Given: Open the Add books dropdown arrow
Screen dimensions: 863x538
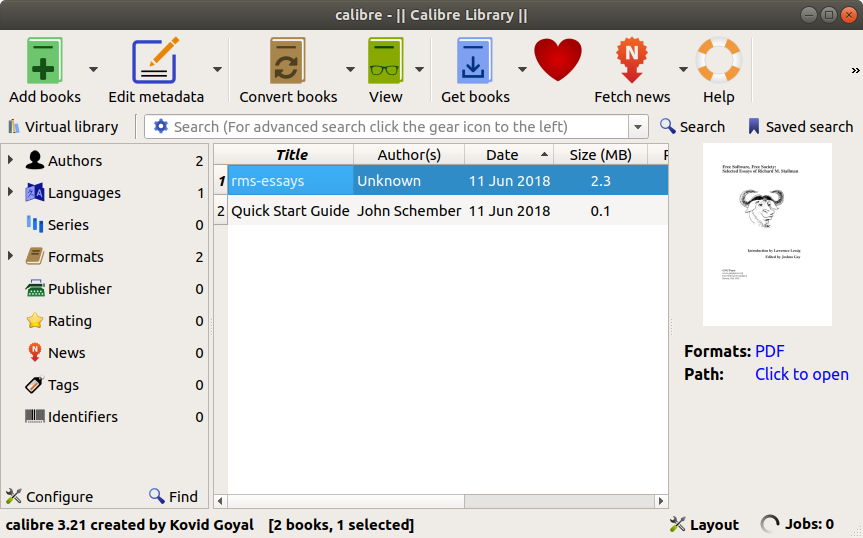Looking at the screenshot, I should (x=94, y=69).
